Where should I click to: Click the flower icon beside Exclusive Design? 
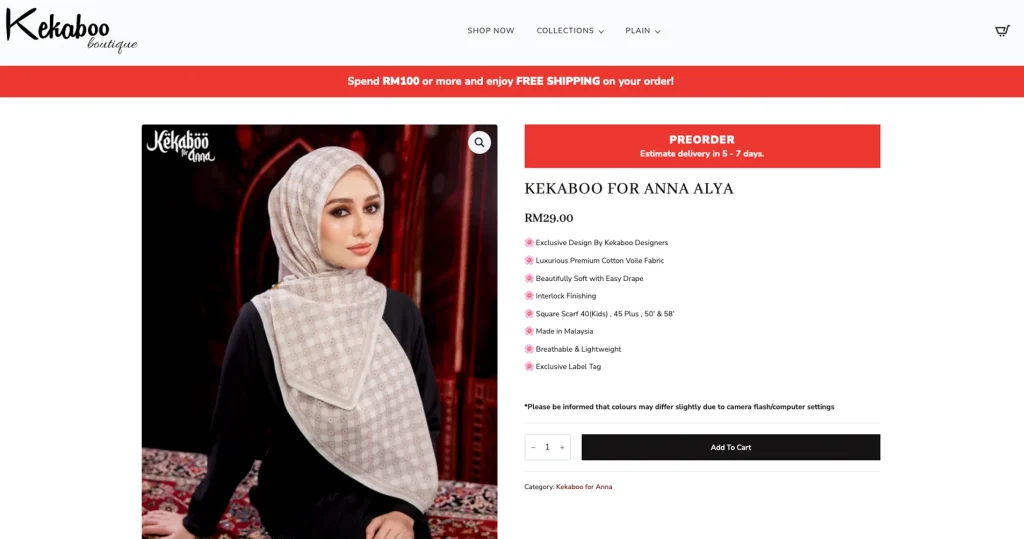529,242
